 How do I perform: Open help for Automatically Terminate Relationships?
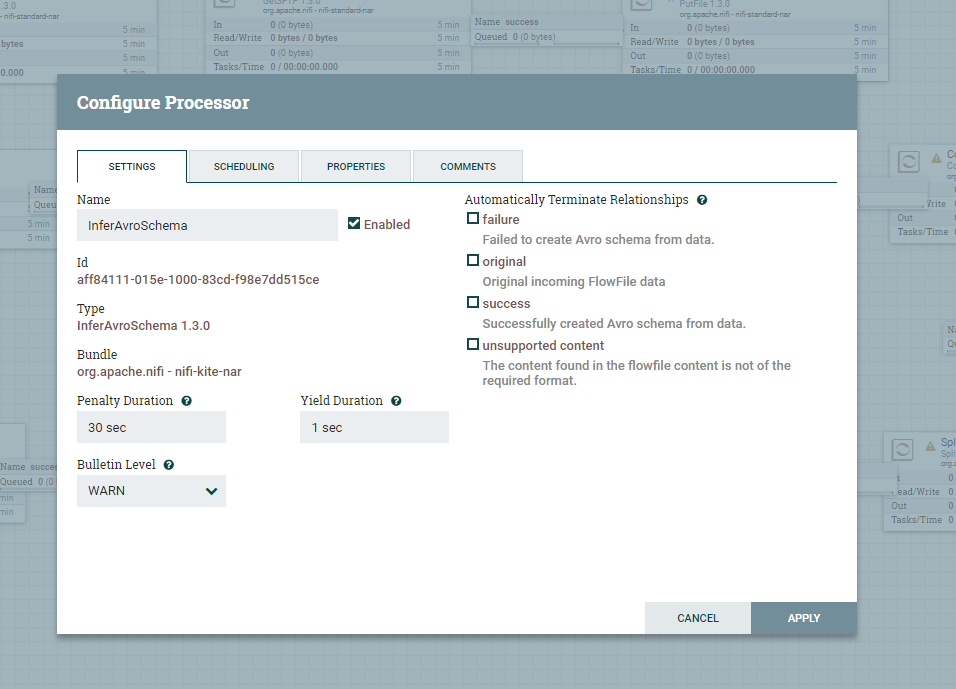click(x=702, y=200)
